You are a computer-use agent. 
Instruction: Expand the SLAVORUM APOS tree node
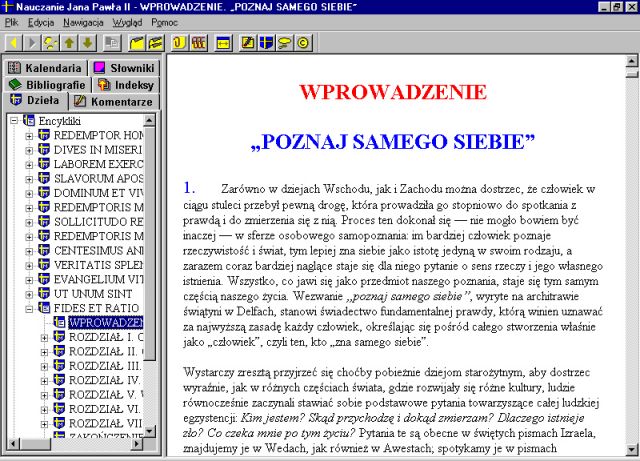(x=29, y=179)
